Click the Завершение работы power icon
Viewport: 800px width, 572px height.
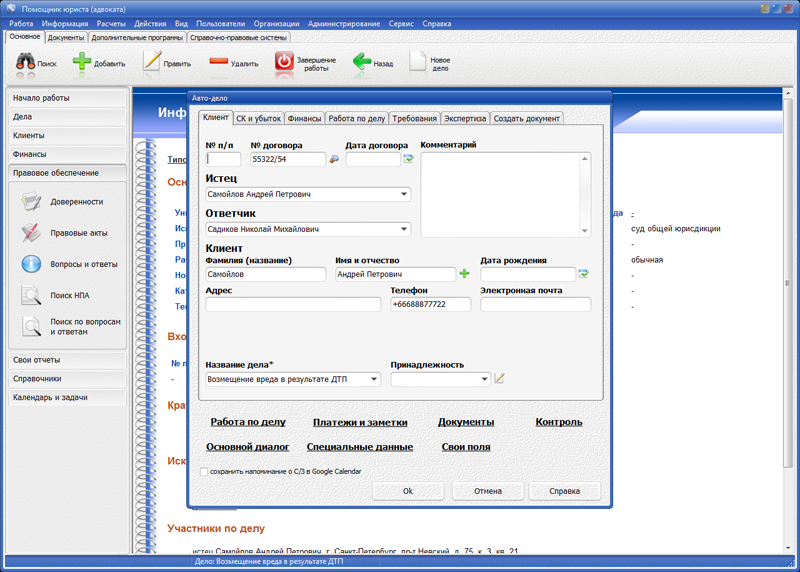click(x=284, y=62)
